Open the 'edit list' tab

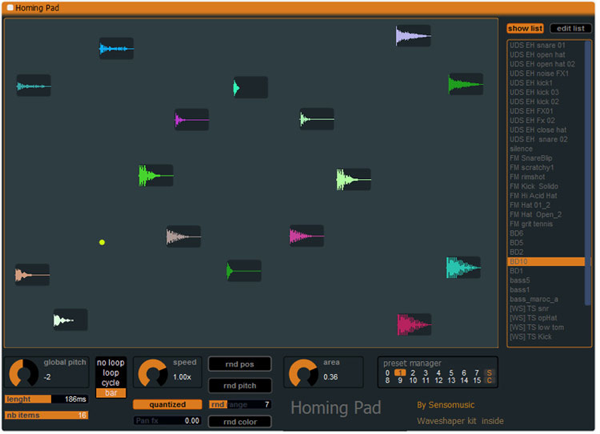[570, 28]
